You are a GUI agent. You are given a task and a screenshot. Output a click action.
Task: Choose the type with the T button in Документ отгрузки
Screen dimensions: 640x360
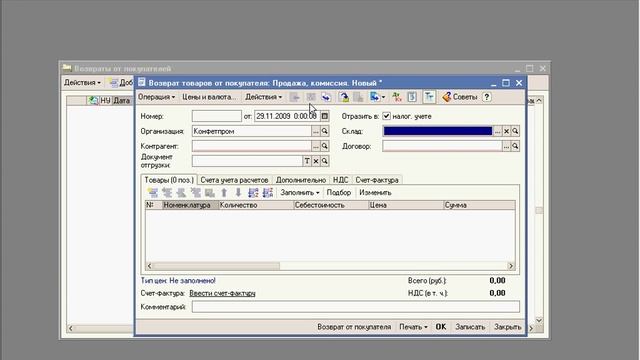click(307, 161)
